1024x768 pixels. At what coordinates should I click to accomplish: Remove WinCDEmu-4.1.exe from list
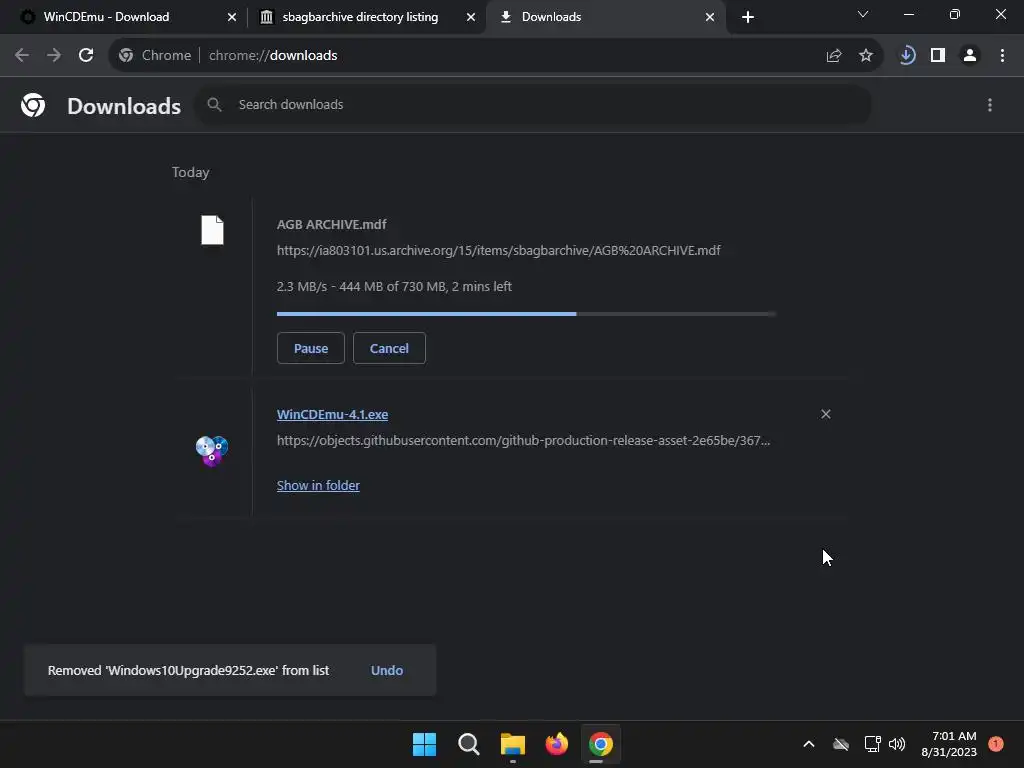click(825, 414)
